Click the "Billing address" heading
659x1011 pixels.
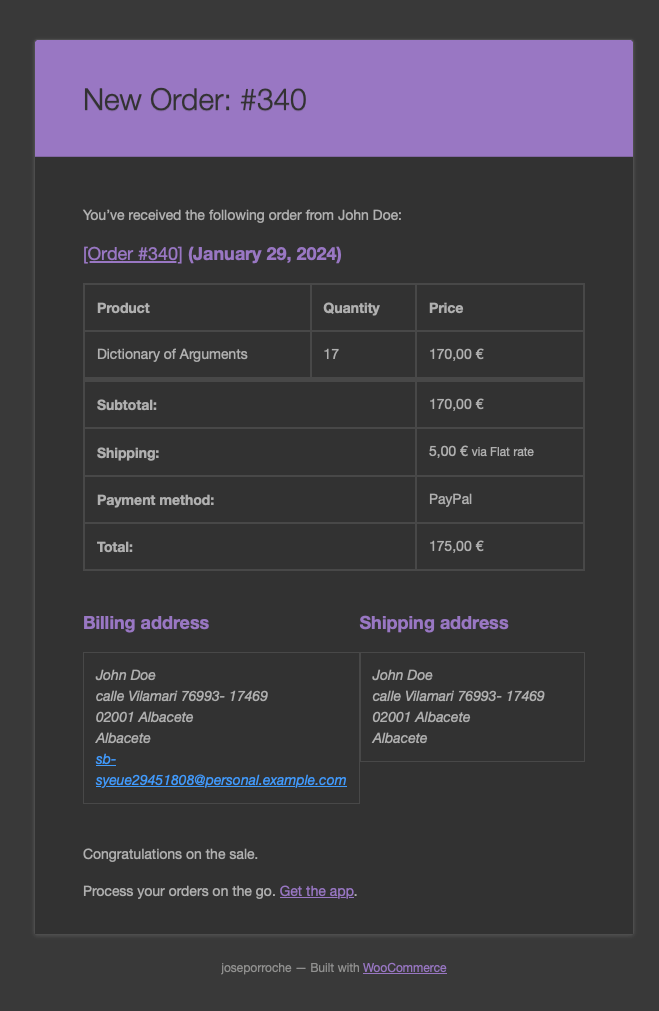pos(146,623)
